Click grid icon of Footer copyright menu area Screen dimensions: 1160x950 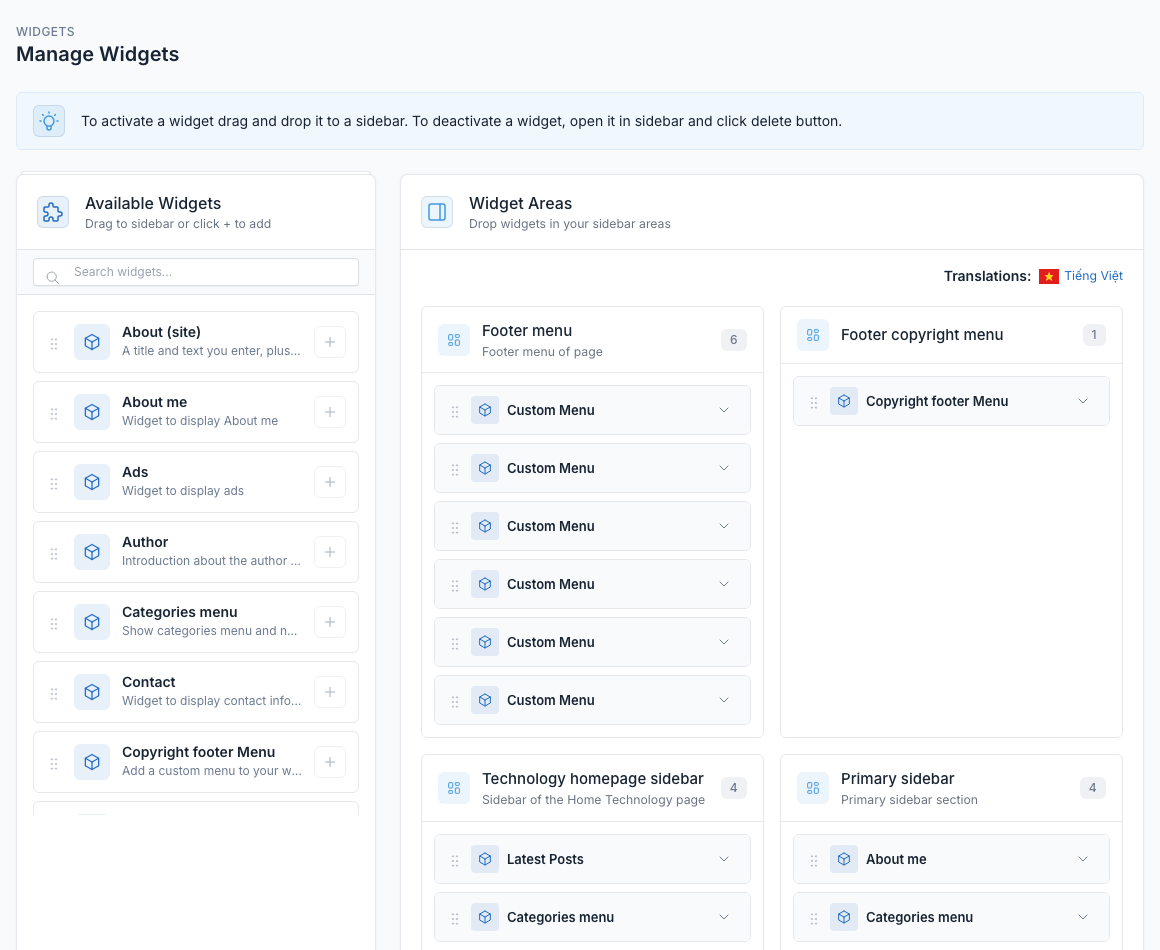(x=813, y=335)
